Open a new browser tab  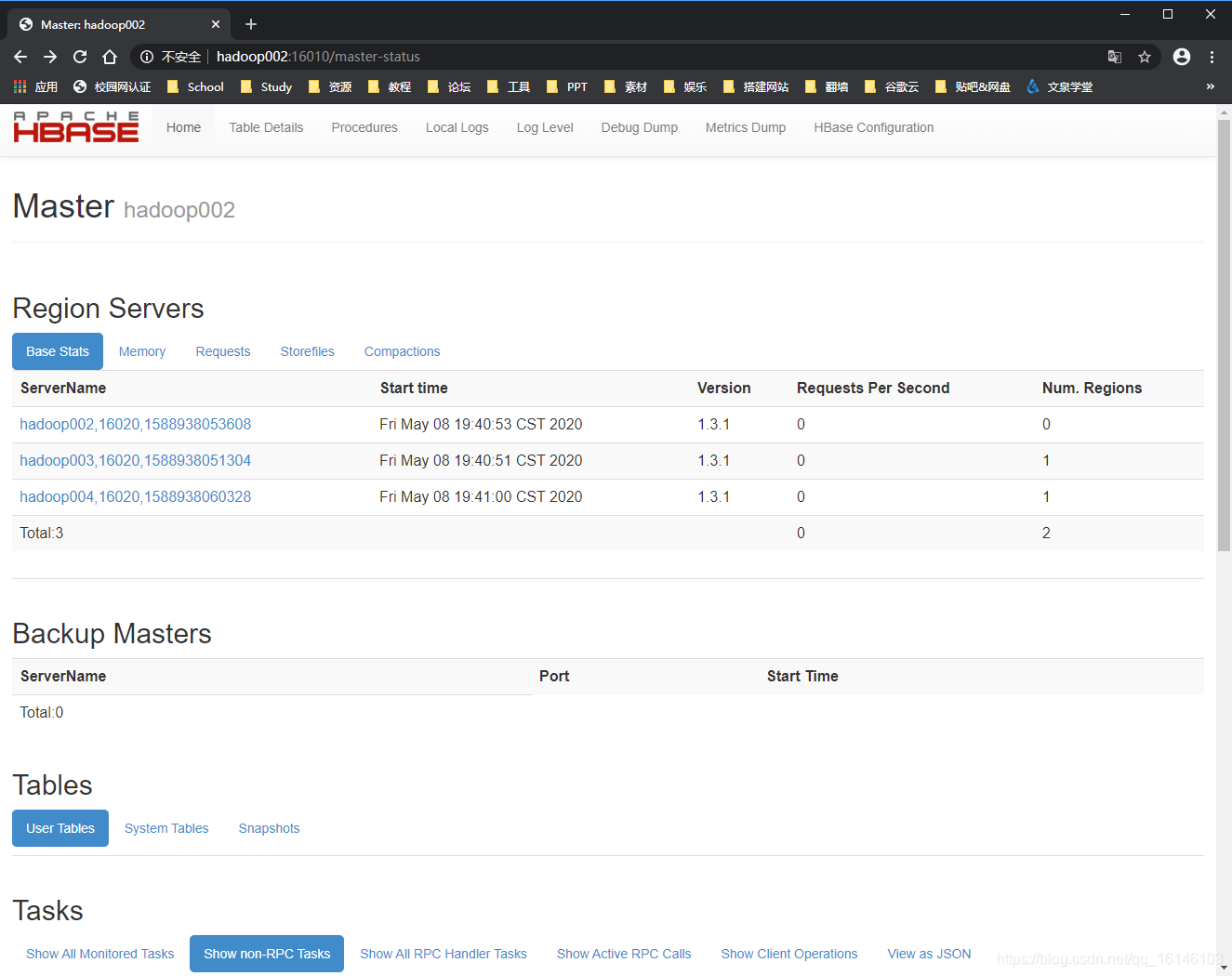pos(251,24)
